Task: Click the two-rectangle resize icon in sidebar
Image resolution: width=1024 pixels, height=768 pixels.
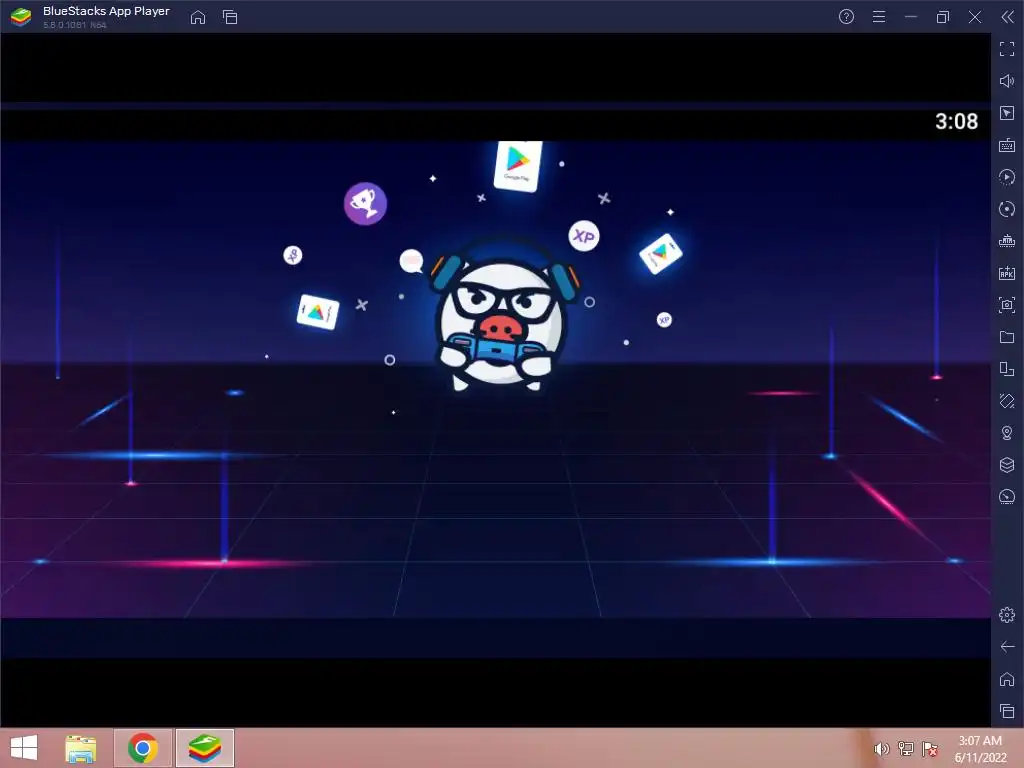Action: pyautogui.click(x=1006, y=369)
